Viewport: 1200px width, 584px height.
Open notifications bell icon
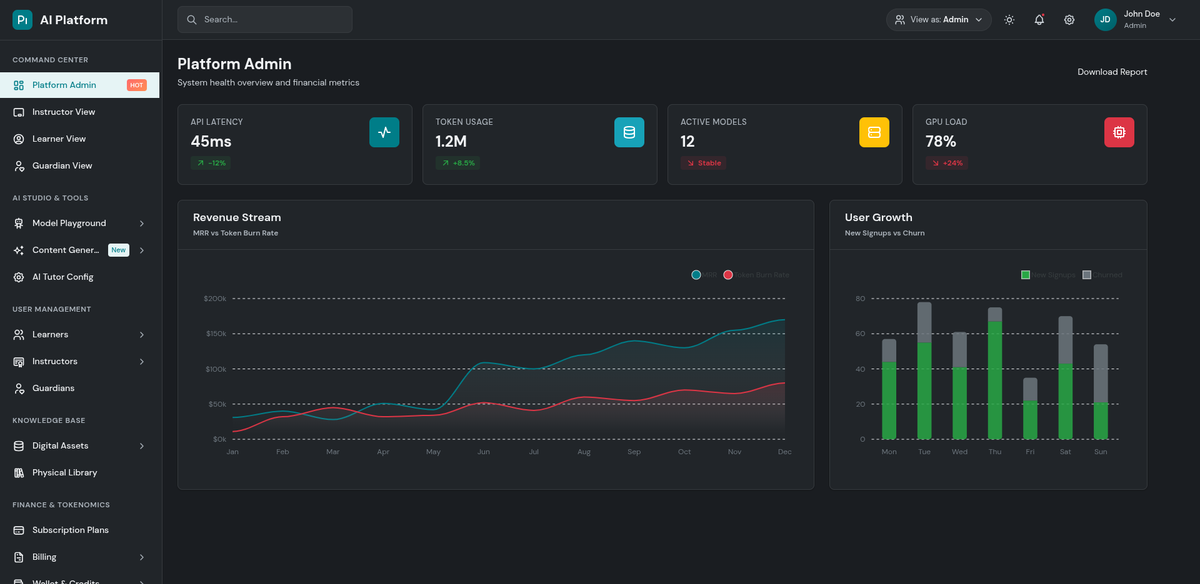pyautogui.click(x=1038, y=19)
